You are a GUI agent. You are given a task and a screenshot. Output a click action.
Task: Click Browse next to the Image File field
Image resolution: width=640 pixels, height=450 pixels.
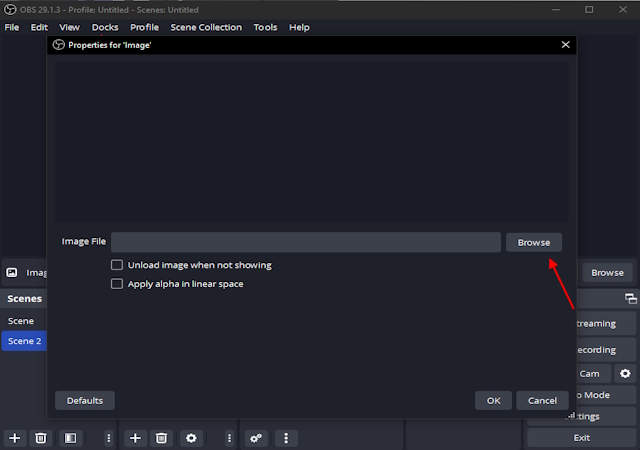click(x=533, y=242)
